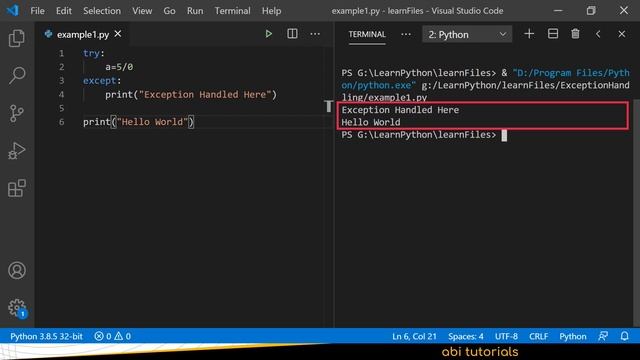Restore down the Visual Studio Code window
Screen dimensions: 640x360
coord(591,11)
